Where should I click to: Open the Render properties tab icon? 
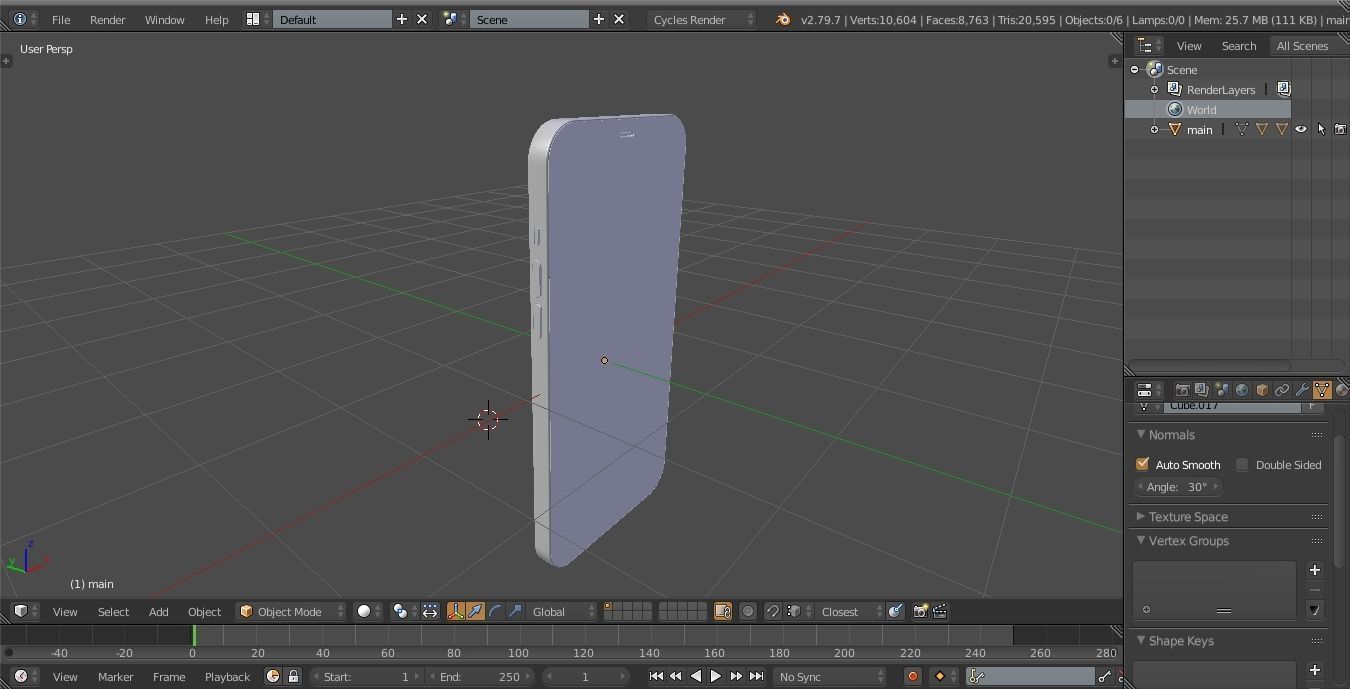tap(1182, 390)
